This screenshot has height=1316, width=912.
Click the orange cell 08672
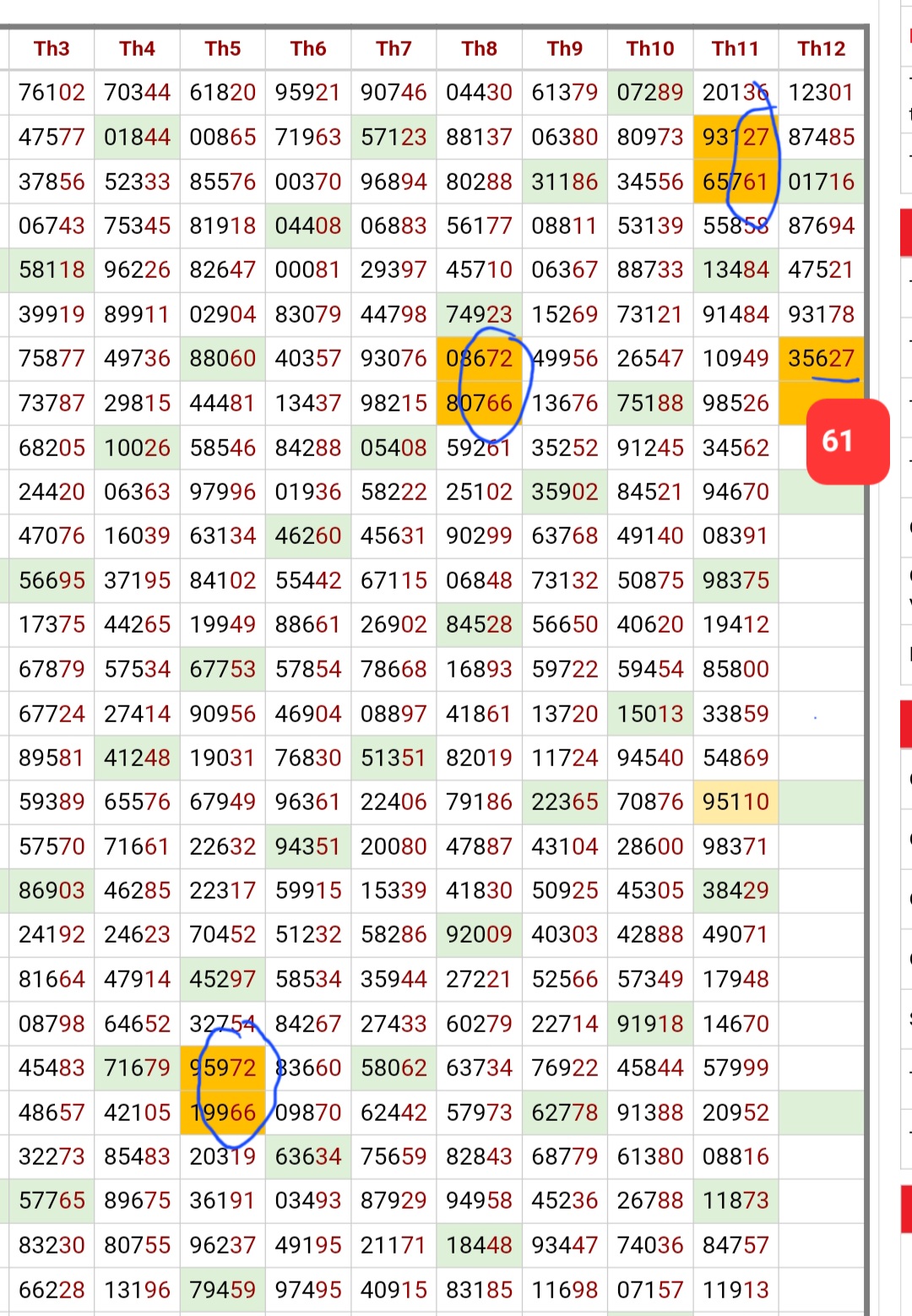coord(479,358)
